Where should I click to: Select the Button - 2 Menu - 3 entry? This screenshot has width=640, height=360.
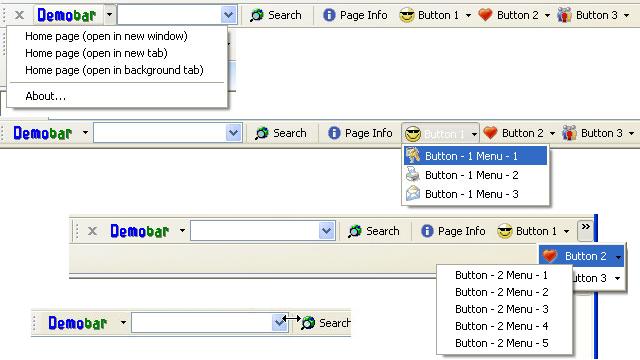coord(502,309)
